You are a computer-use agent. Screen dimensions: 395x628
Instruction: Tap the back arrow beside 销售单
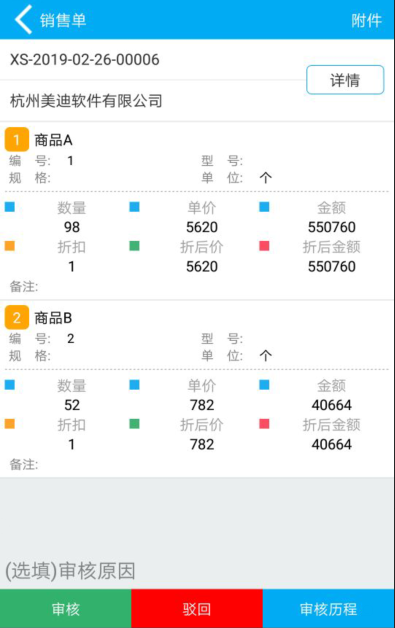pyautogui.click(x=23, y=19)
